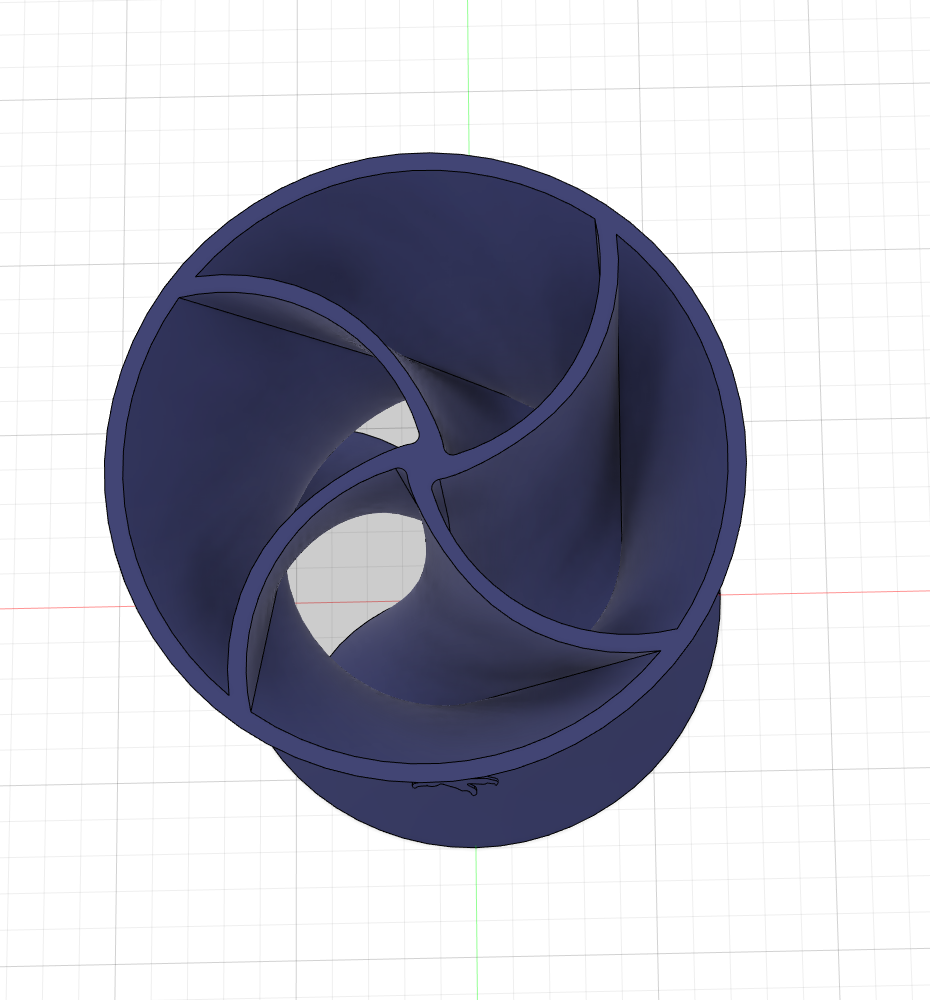Select the inner wall of the top chamber

[420, 230]
